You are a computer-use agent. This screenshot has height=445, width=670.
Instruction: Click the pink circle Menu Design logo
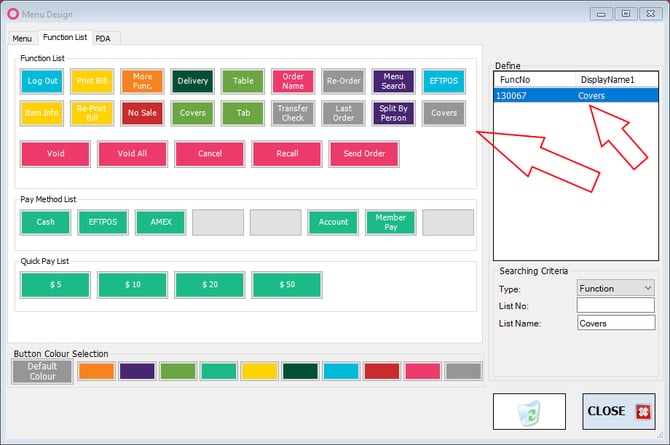tap(13, 14)
